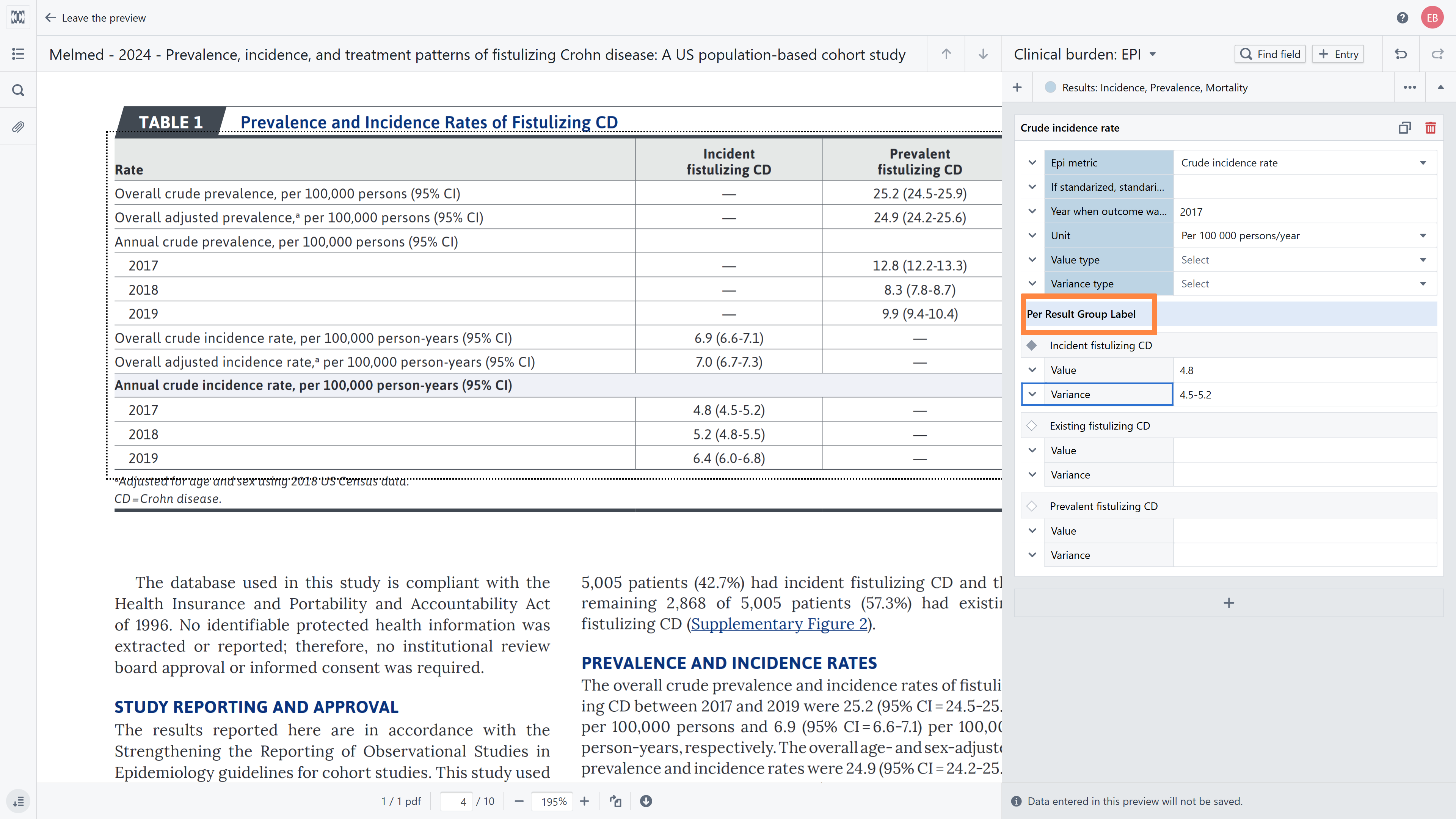Viewport: 1456px width, 819px height.
Task: Click Incident fistulizing CD Value field 4.8
Action: point(1304,370)
